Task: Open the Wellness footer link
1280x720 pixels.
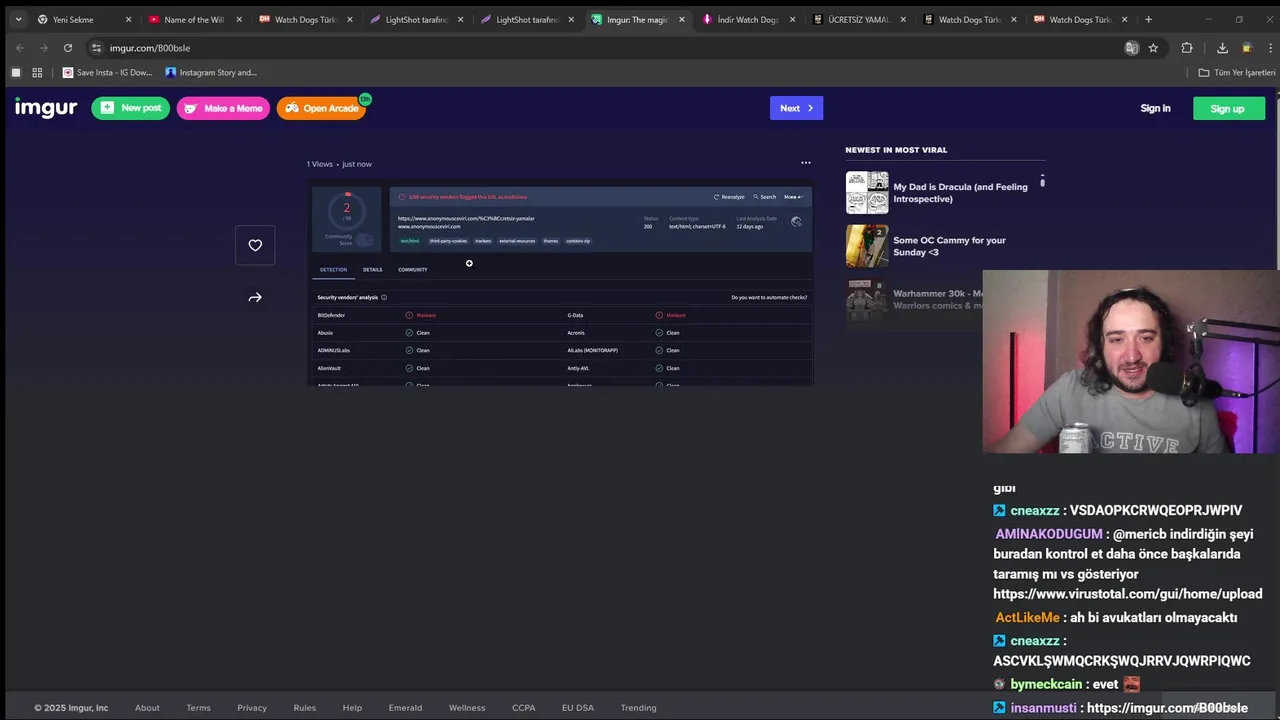Action: [x=467, y=708]
